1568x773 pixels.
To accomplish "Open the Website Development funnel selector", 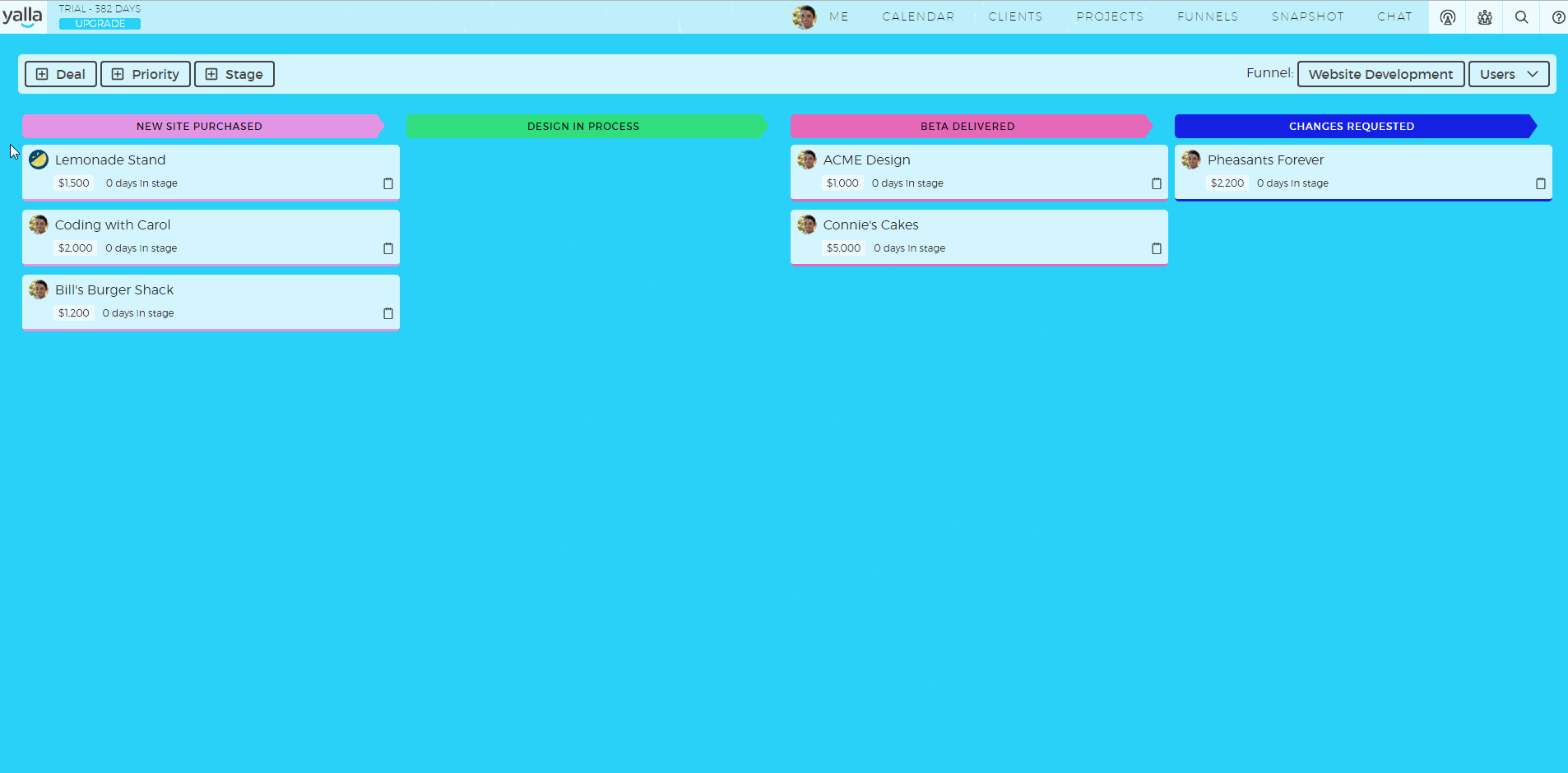I will tap(1380, 74).
